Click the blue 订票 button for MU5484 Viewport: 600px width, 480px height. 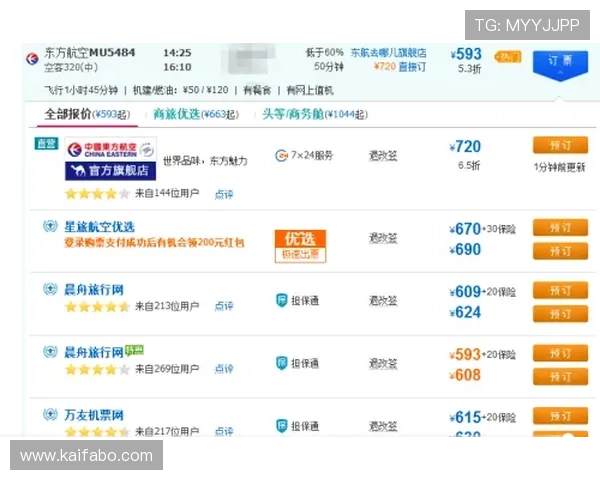[x=560, y=64]
